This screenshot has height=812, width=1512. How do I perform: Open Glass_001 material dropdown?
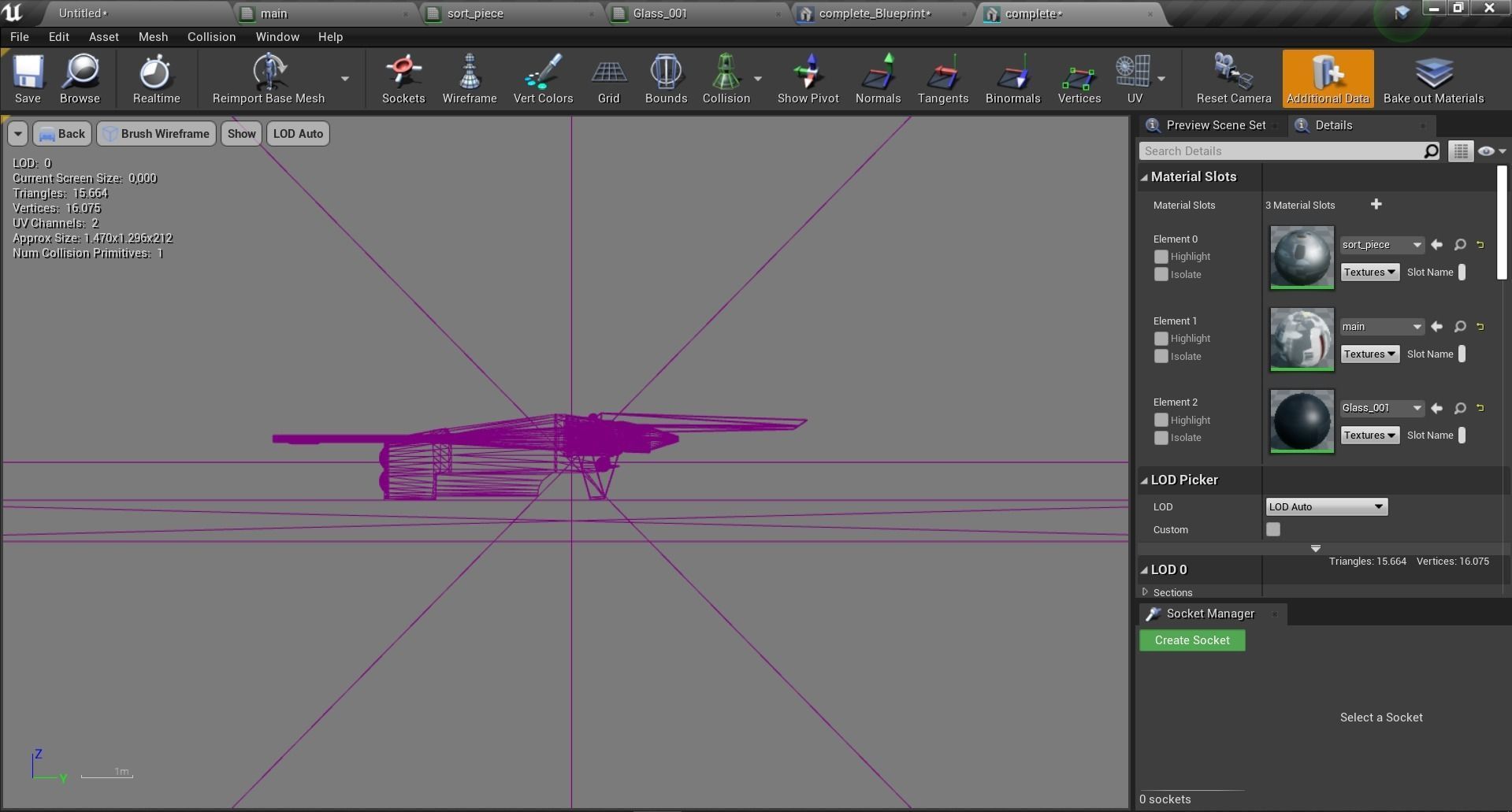click(x=1382, y=408)
